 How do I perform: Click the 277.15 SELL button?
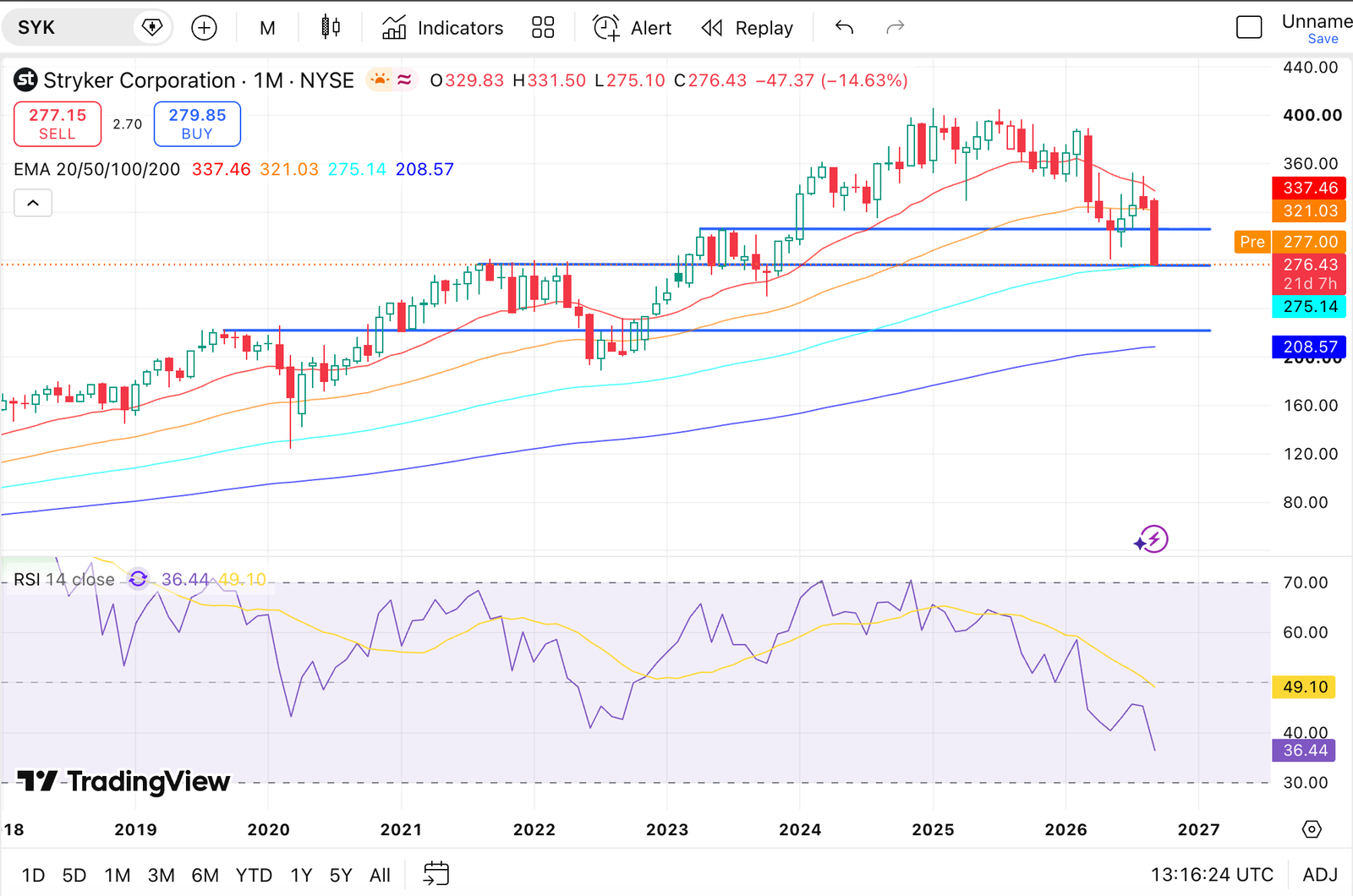(58, 123)
